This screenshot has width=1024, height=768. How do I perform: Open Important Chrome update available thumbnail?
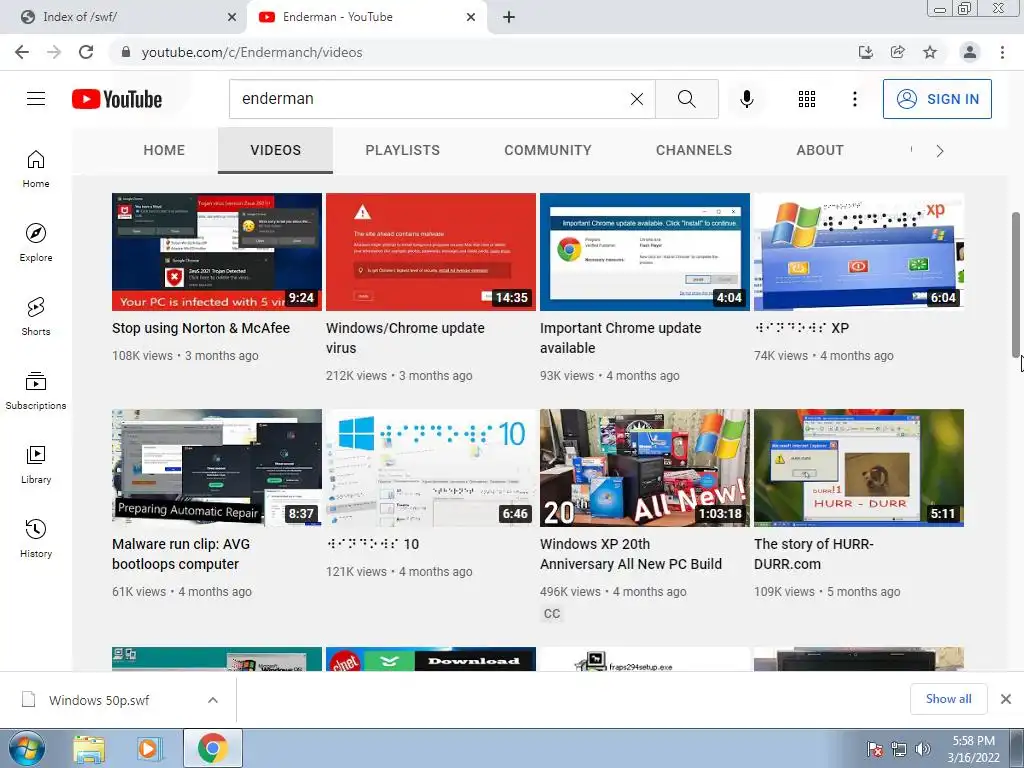coord(645,252)
